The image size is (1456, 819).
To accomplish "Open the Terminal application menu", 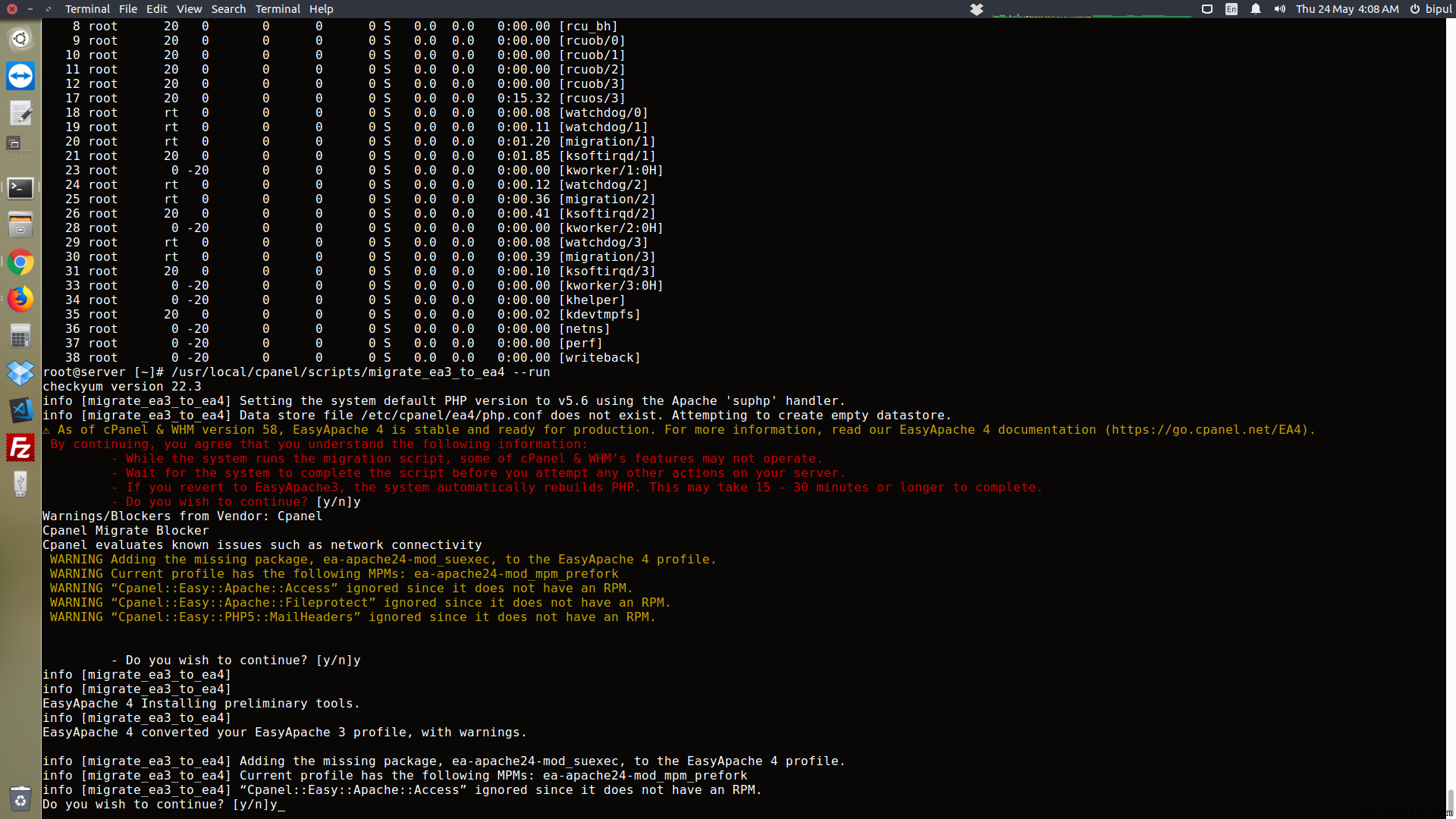I will click(87, 9).
